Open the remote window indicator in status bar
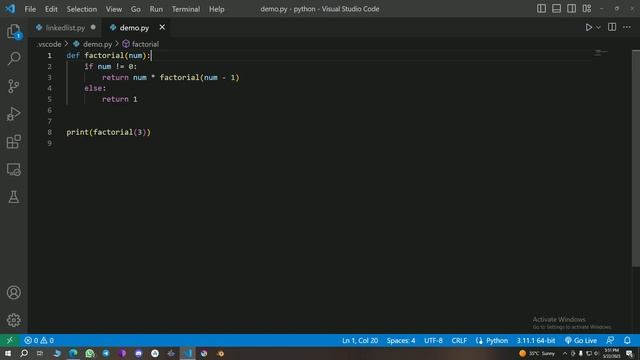640x360 pixels. (9, 340)
